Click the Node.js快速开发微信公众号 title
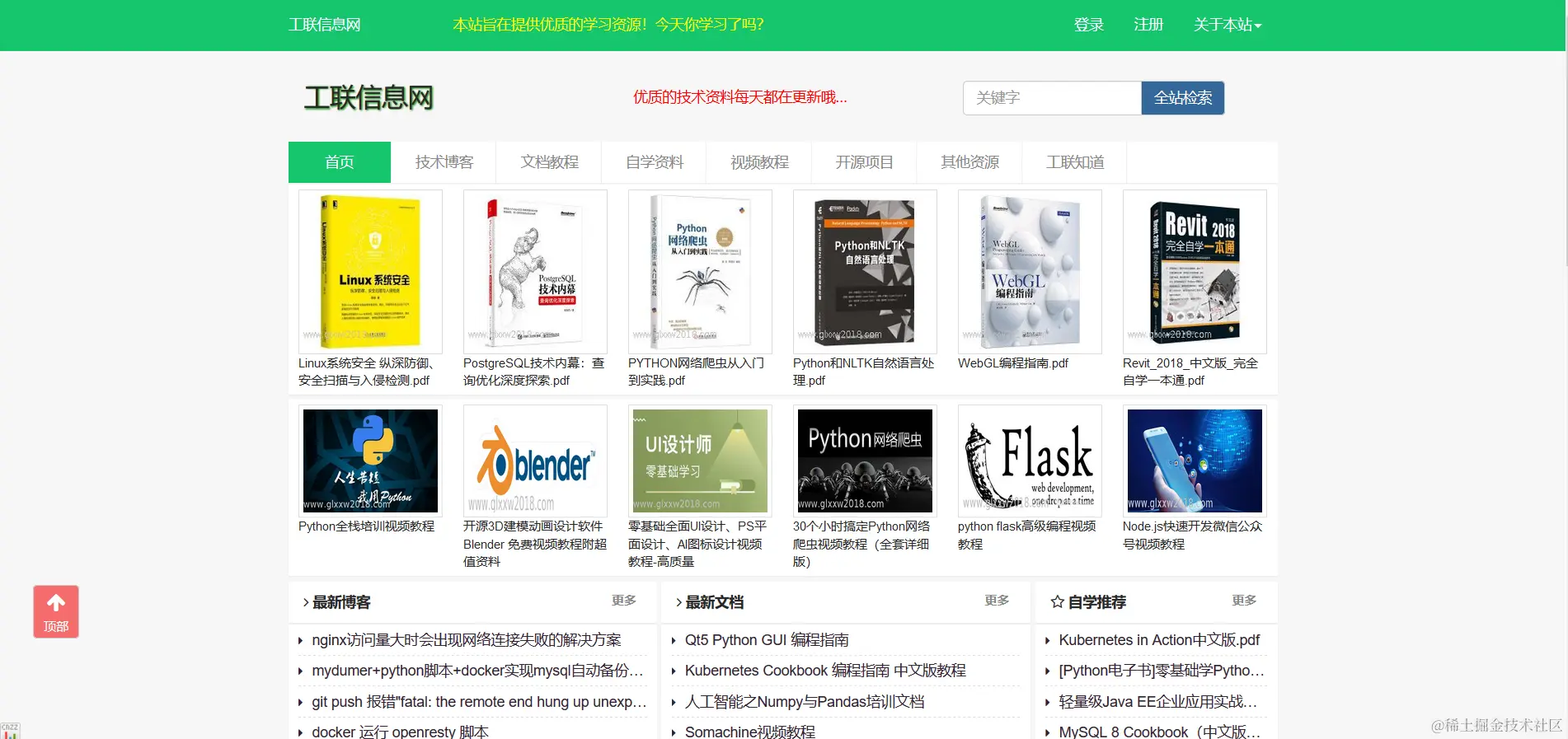 [1193, 536]
